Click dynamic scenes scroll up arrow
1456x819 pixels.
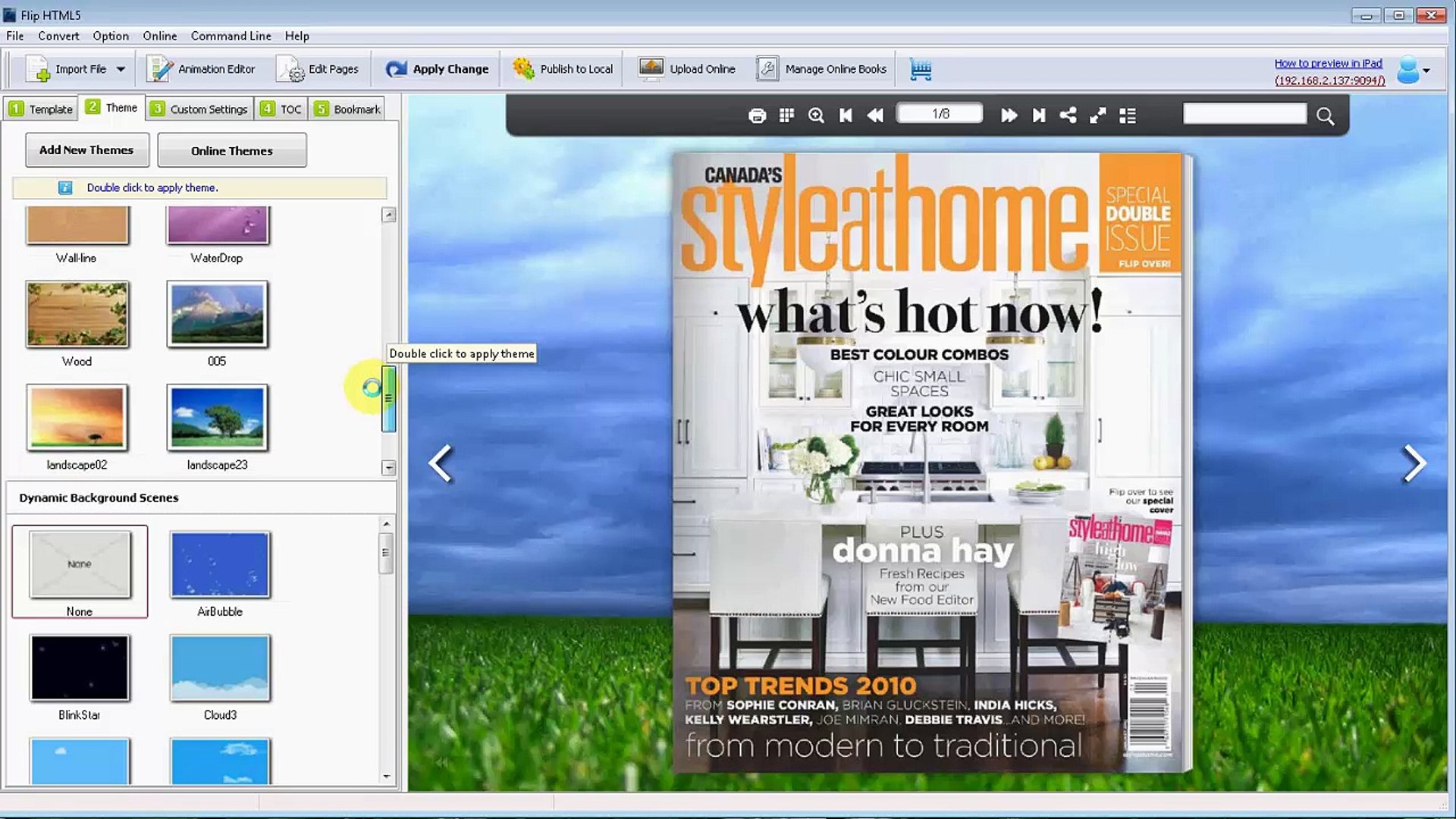tap(387, 524)
